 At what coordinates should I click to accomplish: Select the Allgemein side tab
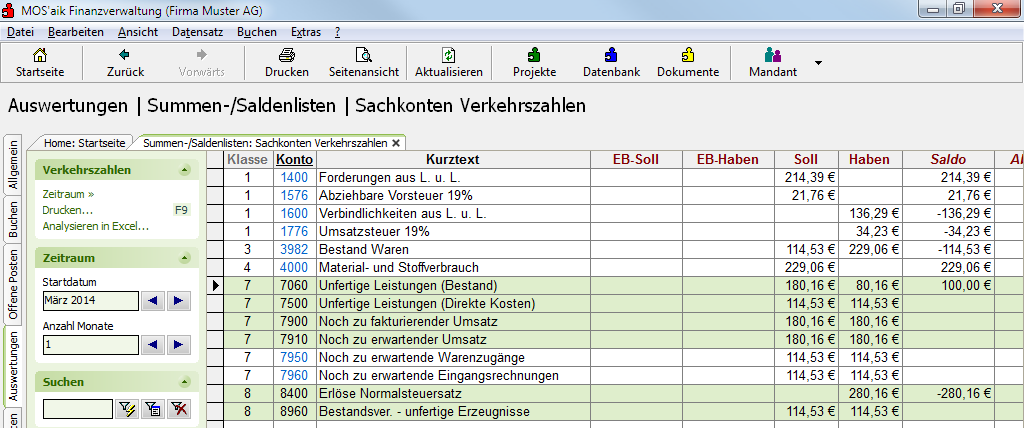coord(13,164)
